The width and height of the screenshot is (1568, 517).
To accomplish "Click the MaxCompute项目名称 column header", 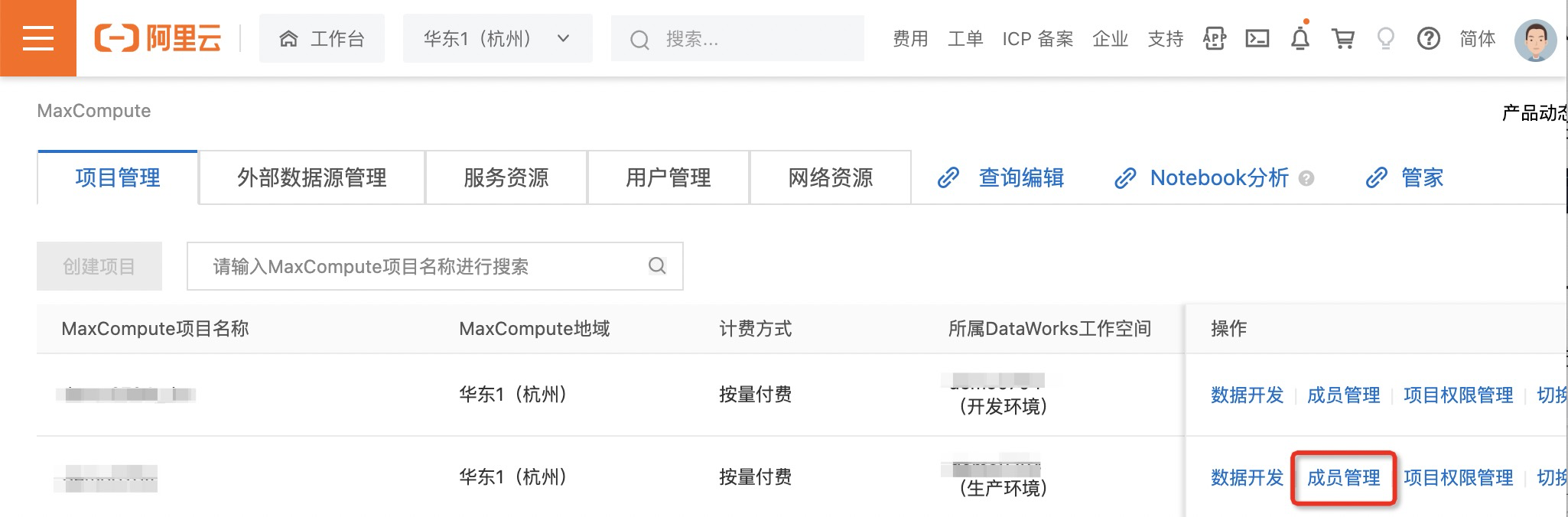I will (x=155, y=329).
